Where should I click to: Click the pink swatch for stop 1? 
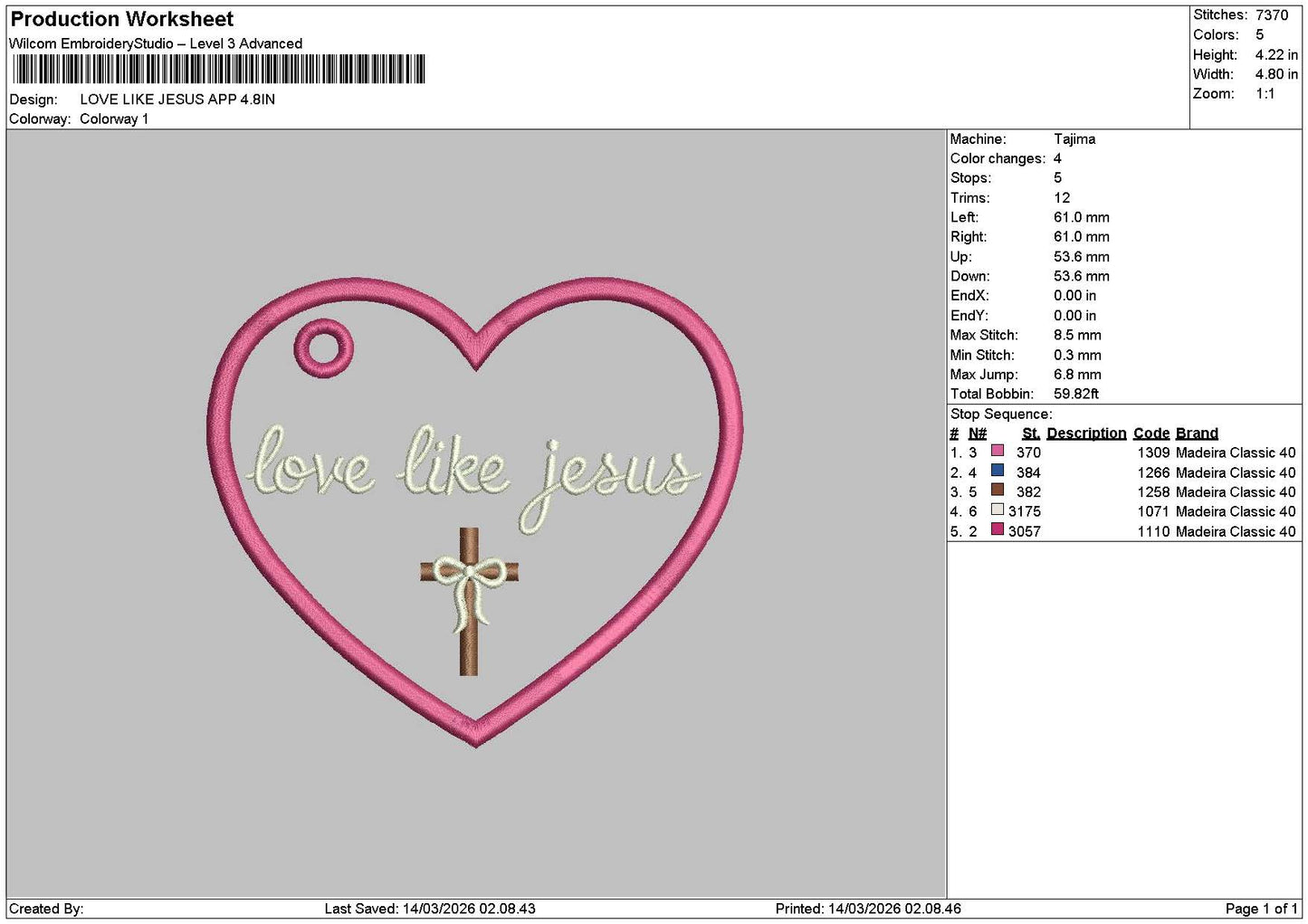(998, 451)
